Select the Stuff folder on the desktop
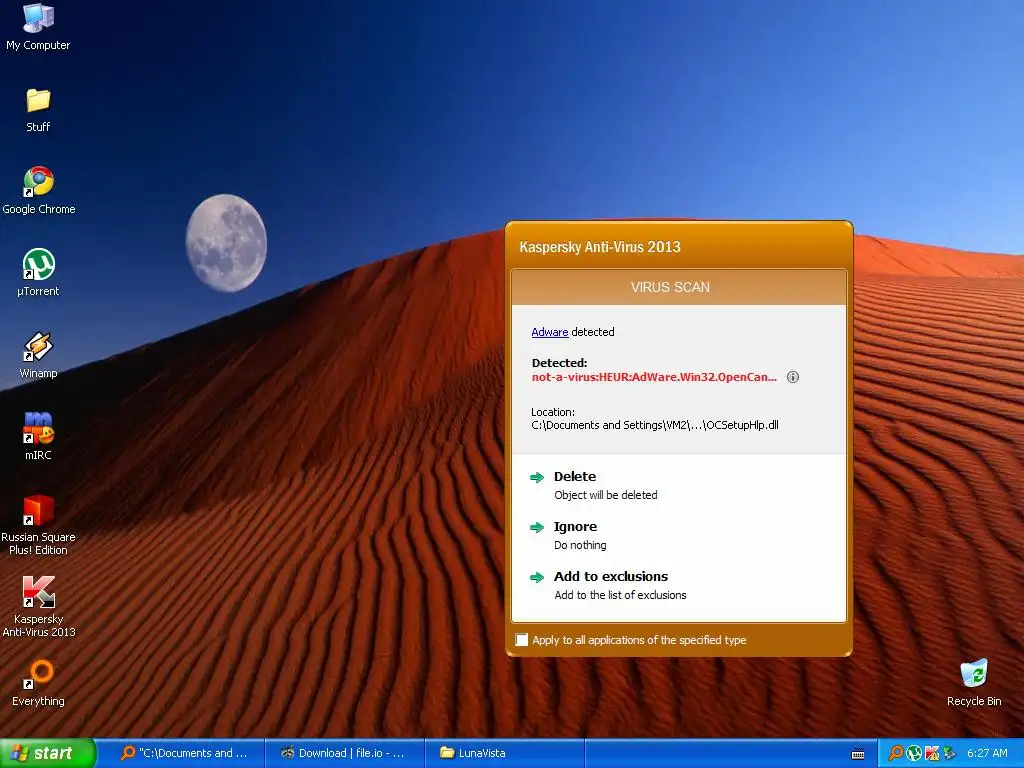Image resolution: width=1024 pixels, height=768 pixels. coord(39,110)
